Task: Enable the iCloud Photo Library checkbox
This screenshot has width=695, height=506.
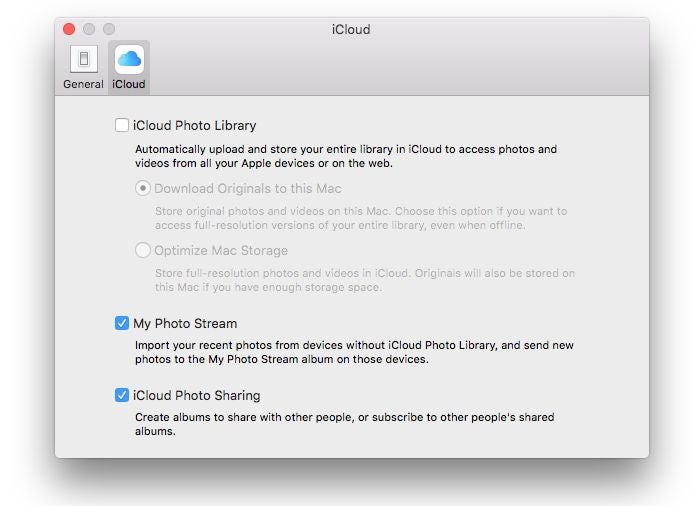Action: [x=121, y=125]
